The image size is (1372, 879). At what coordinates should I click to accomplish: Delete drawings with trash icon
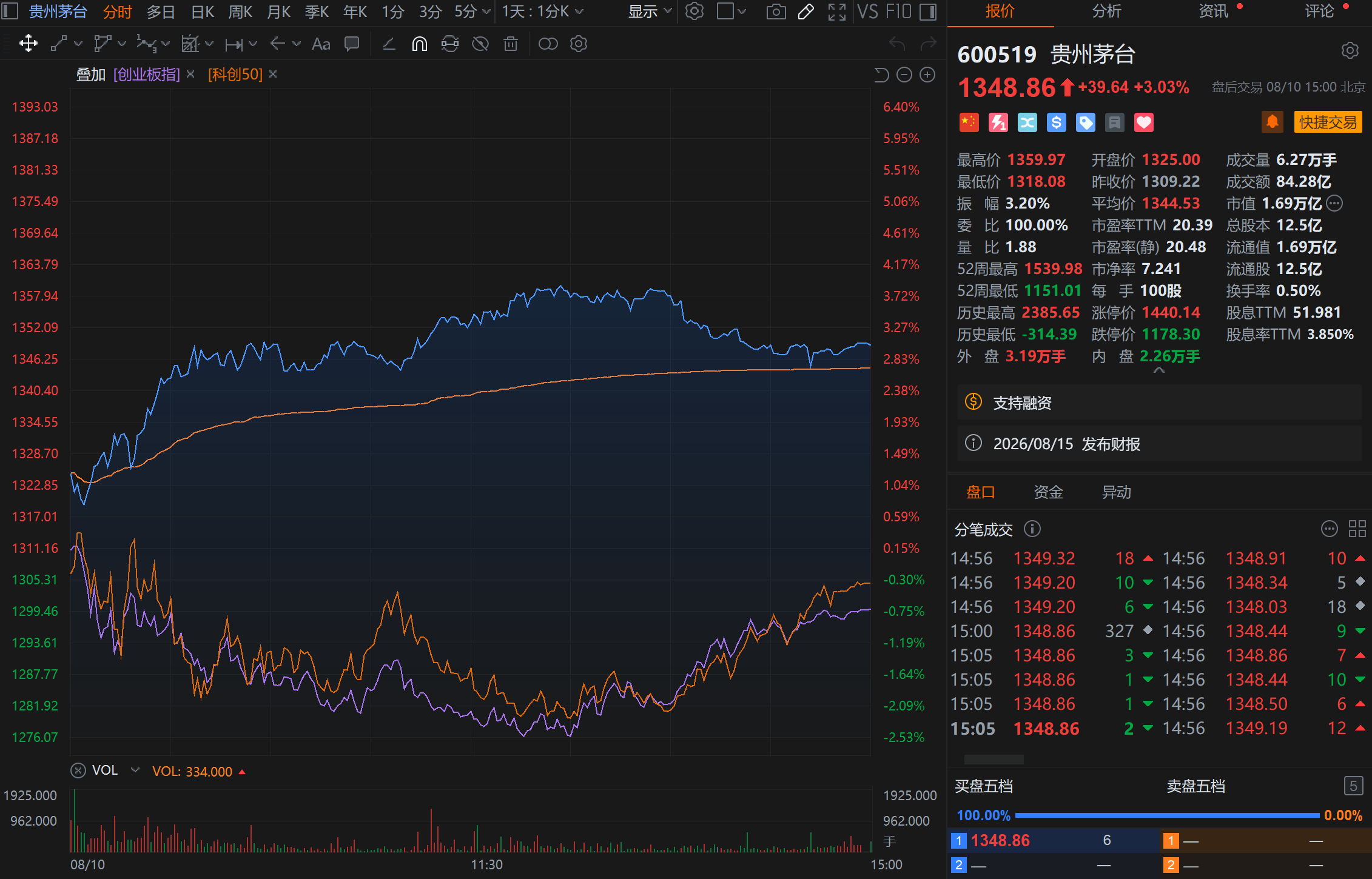[x=511, y=44]
